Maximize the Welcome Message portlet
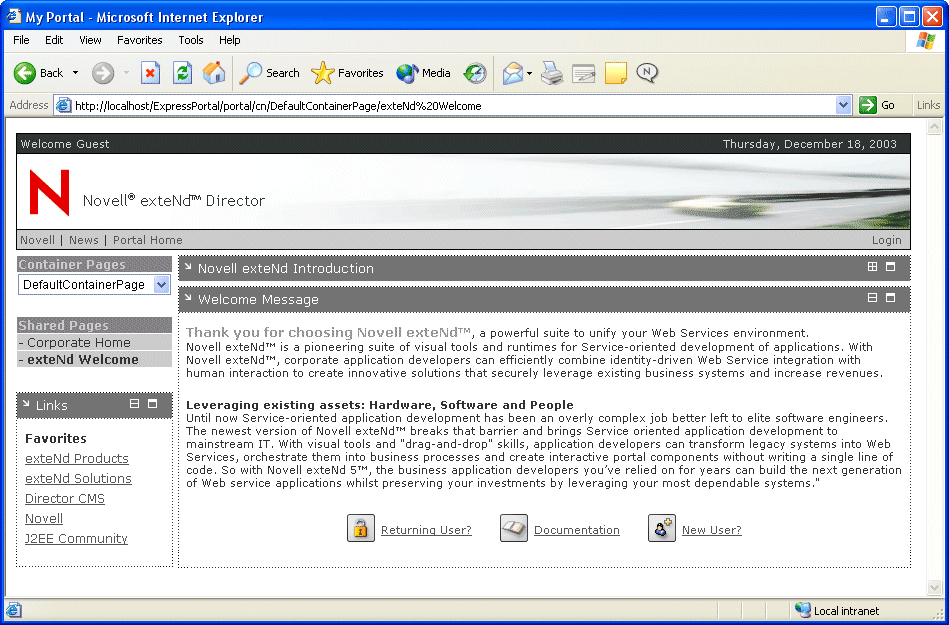Viewport: 949px width, 625px height. (x=891, y=298)
